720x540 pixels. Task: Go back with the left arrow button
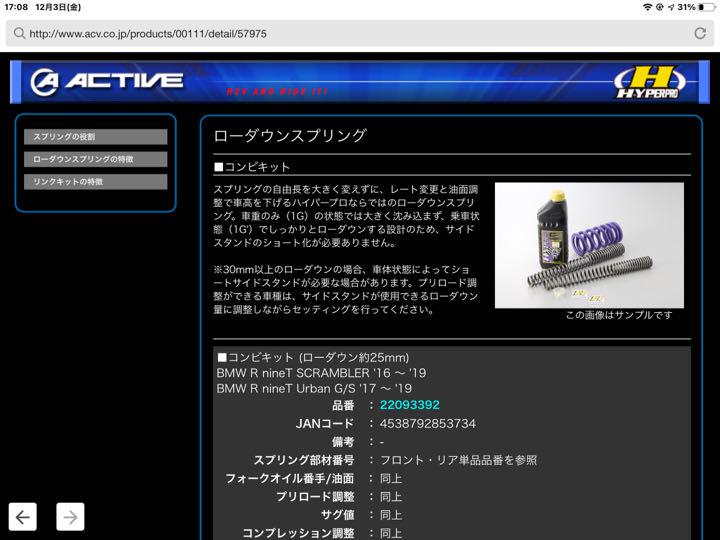tap(22, 517)
